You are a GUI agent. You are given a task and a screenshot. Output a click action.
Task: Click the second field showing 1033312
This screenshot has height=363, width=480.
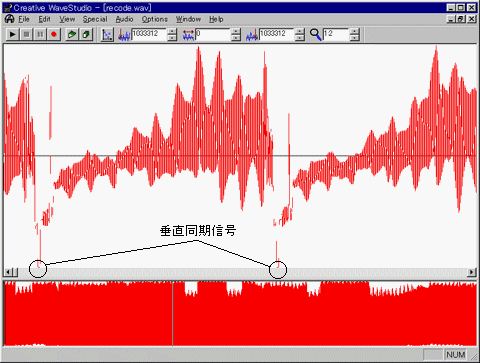[277, 34]
